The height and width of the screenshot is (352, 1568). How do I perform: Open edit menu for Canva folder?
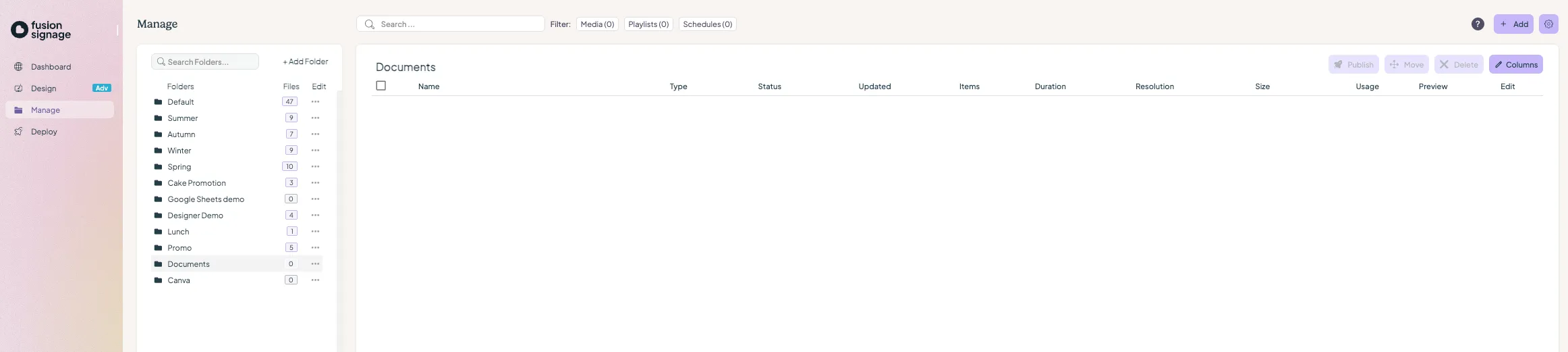(315, 280)
